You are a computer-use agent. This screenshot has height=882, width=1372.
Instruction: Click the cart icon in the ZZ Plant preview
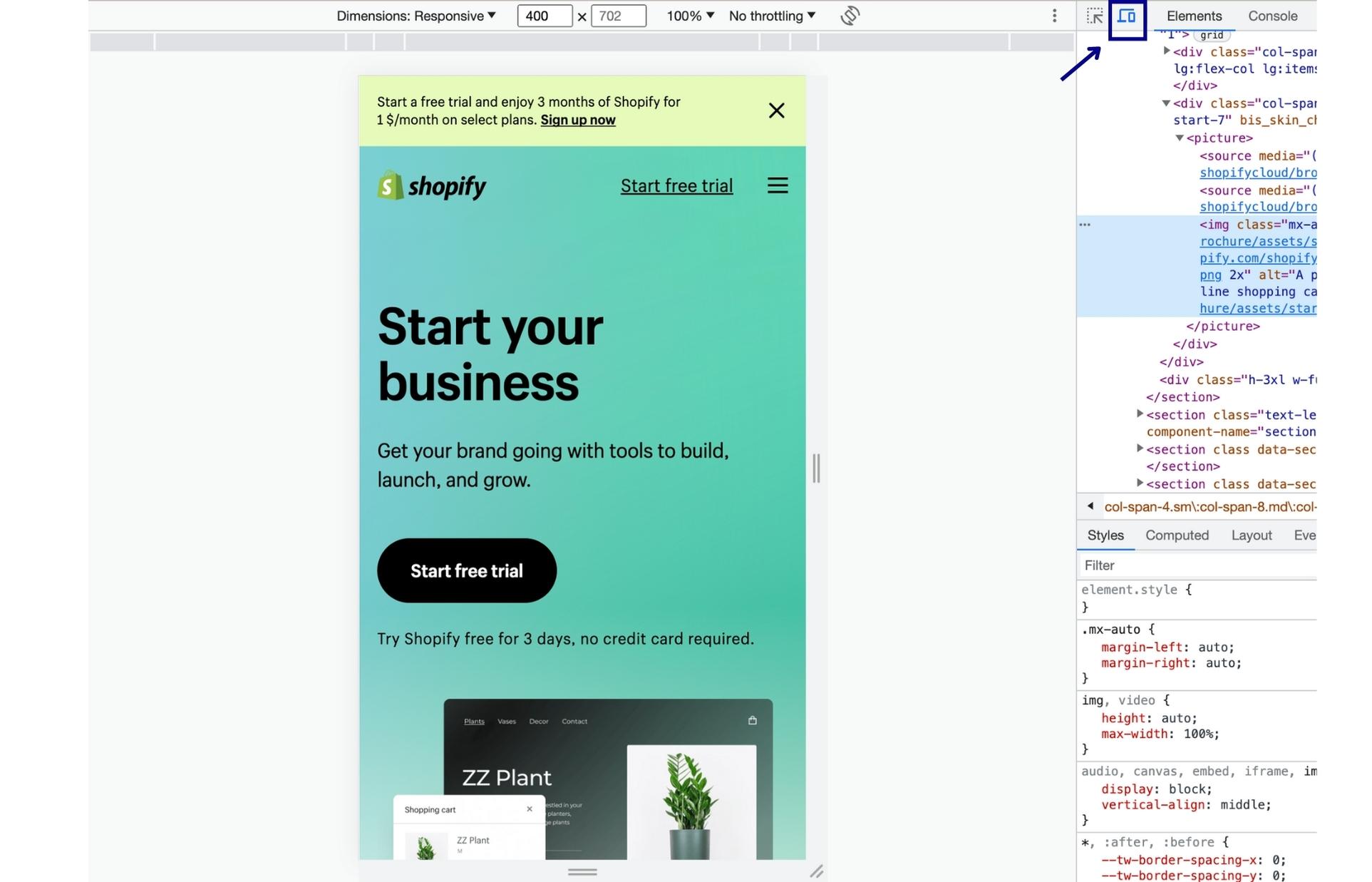[x=753, y=721]
